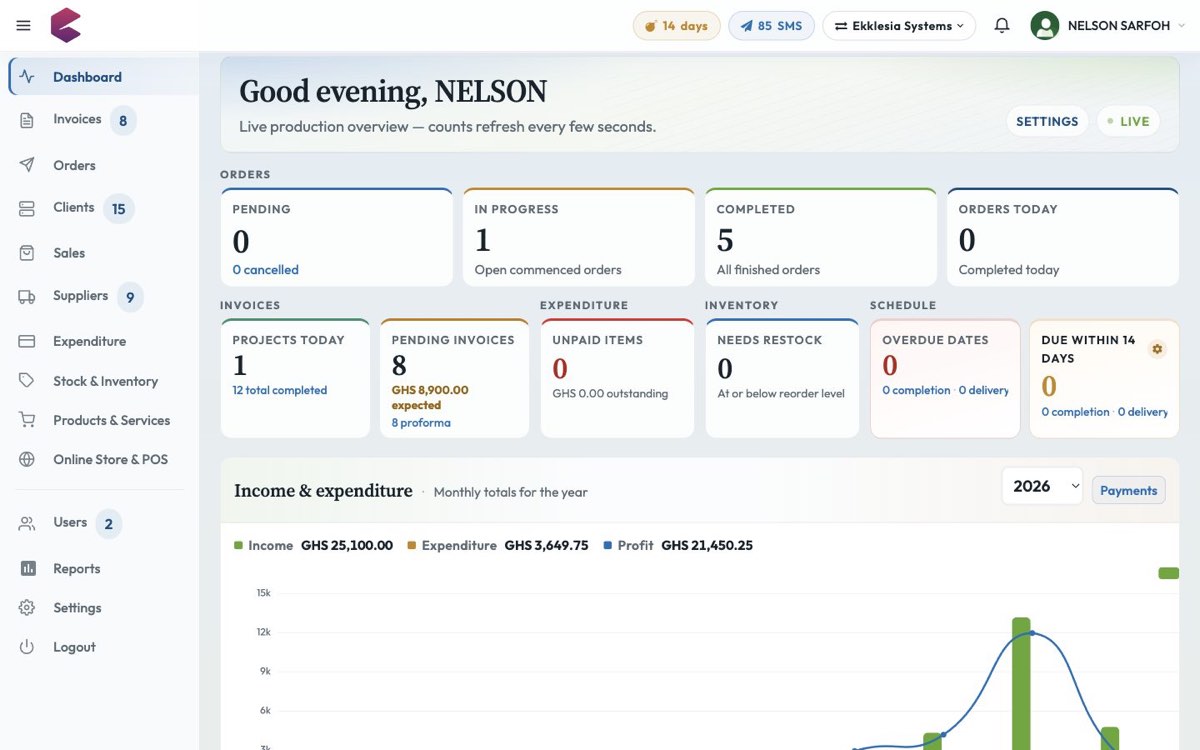Click the Stock & Inventory tag icon
The height and width of the screenshot is (750, 1200).
27,381
